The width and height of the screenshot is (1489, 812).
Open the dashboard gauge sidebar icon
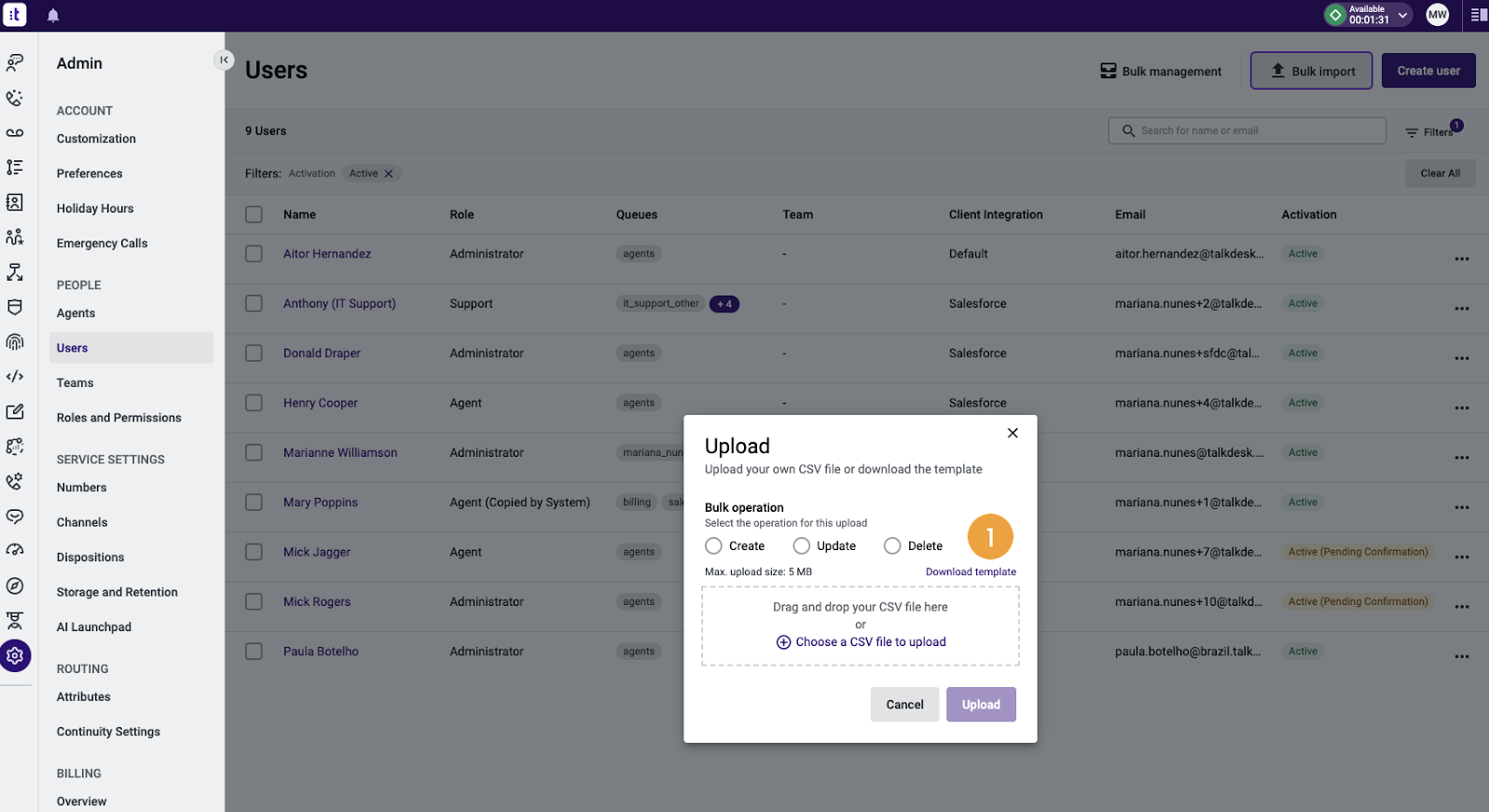(x=15, y=551)
